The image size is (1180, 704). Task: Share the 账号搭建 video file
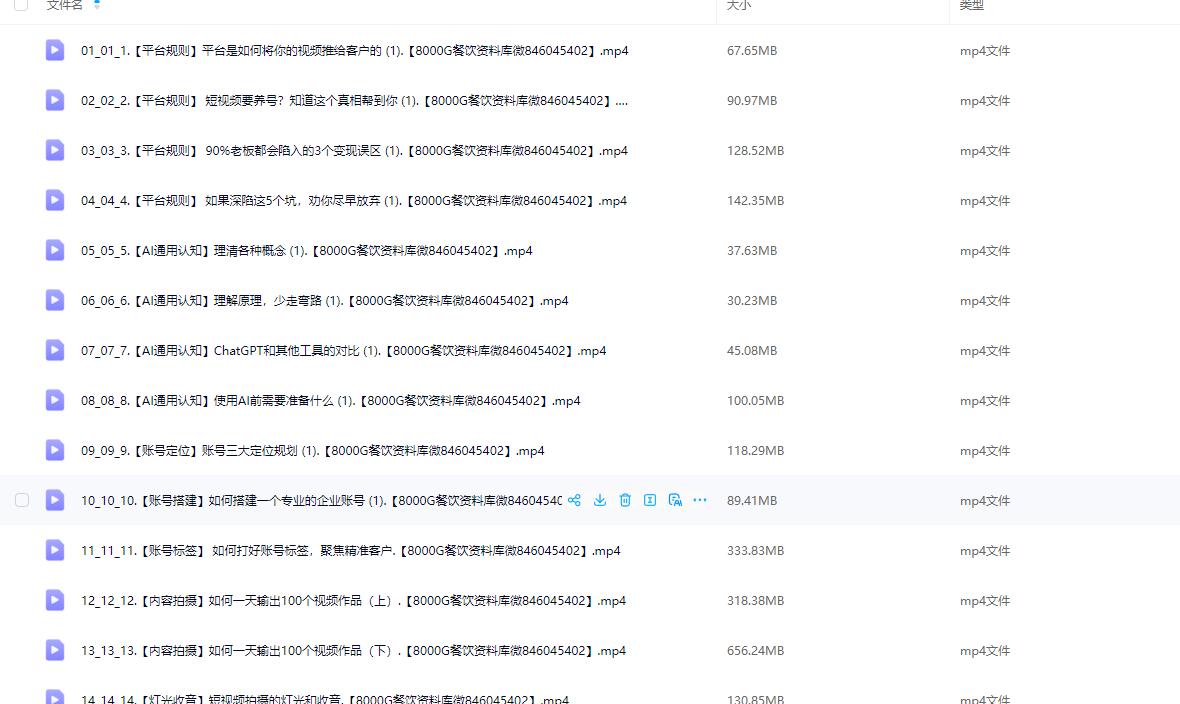[x=574, y=500]
